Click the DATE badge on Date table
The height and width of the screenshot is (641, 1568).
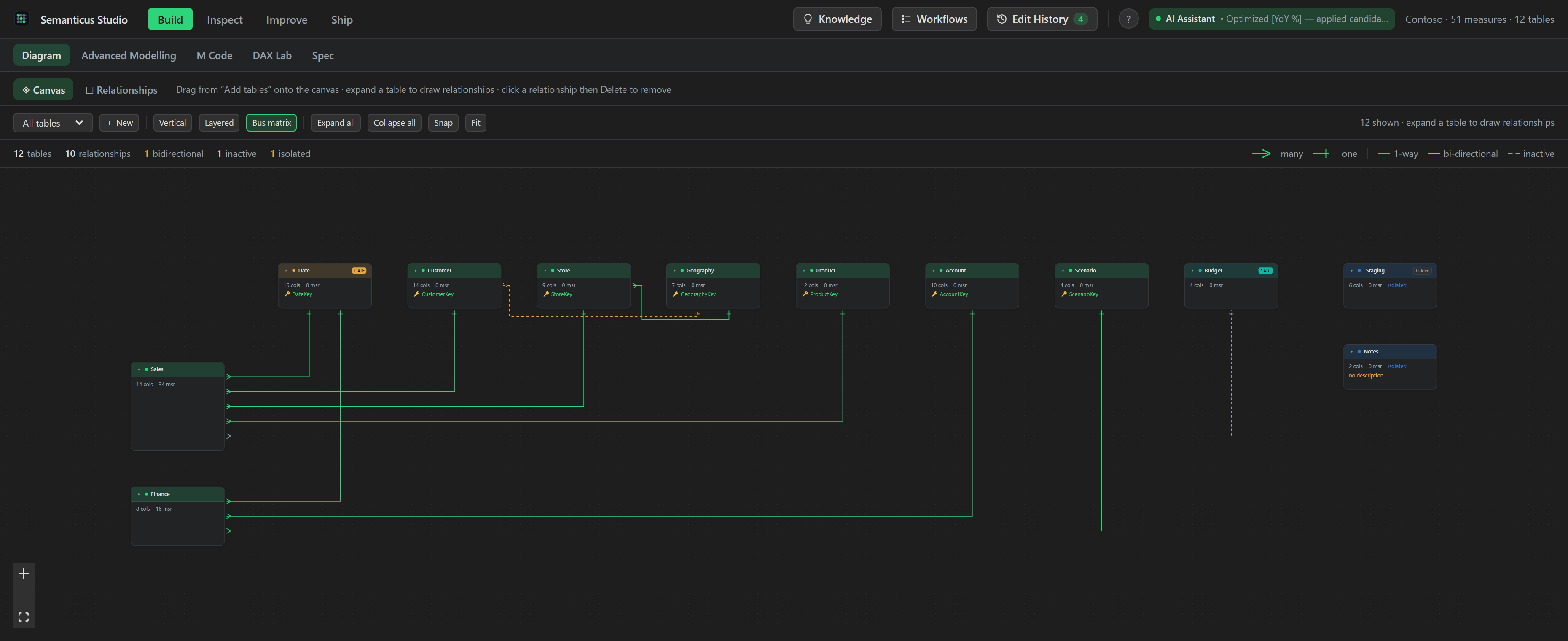[359, 271]
